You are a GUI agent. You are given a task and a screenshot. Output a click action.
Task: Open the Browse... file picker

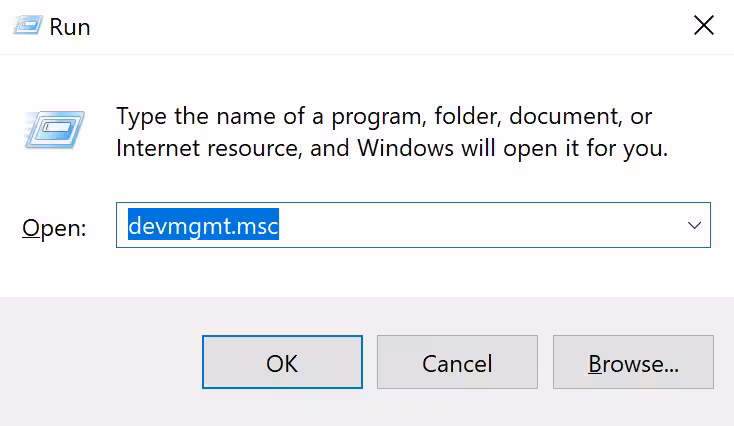click(x=633, y=362)
